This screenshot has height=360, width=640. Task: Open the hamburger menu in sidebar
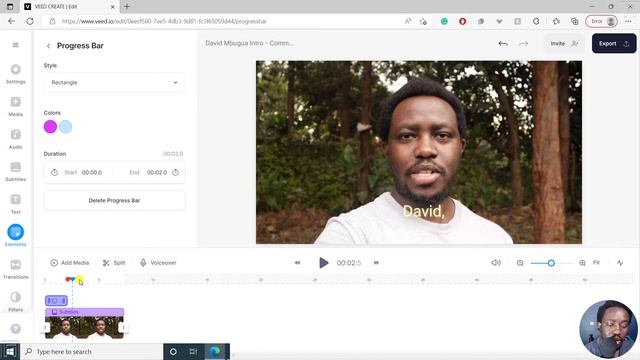(16, 45)
